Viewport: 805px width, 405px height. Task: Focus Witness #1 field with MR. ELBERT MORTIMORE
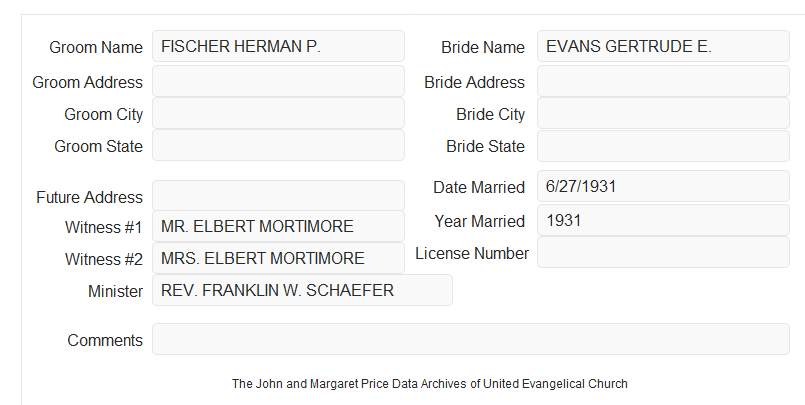(x=278, y=226)
